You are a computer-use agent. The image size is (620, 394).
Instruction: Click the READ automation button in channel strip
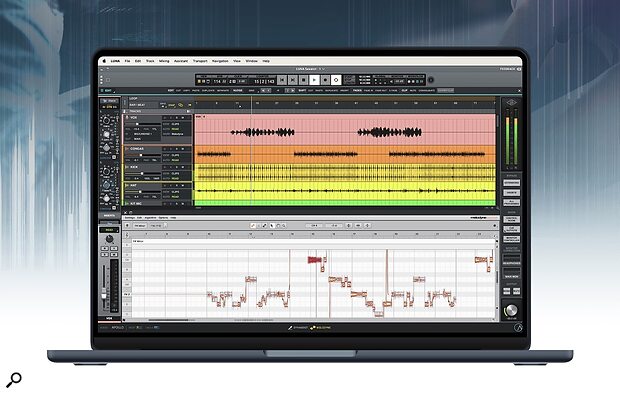coord(109,229)
